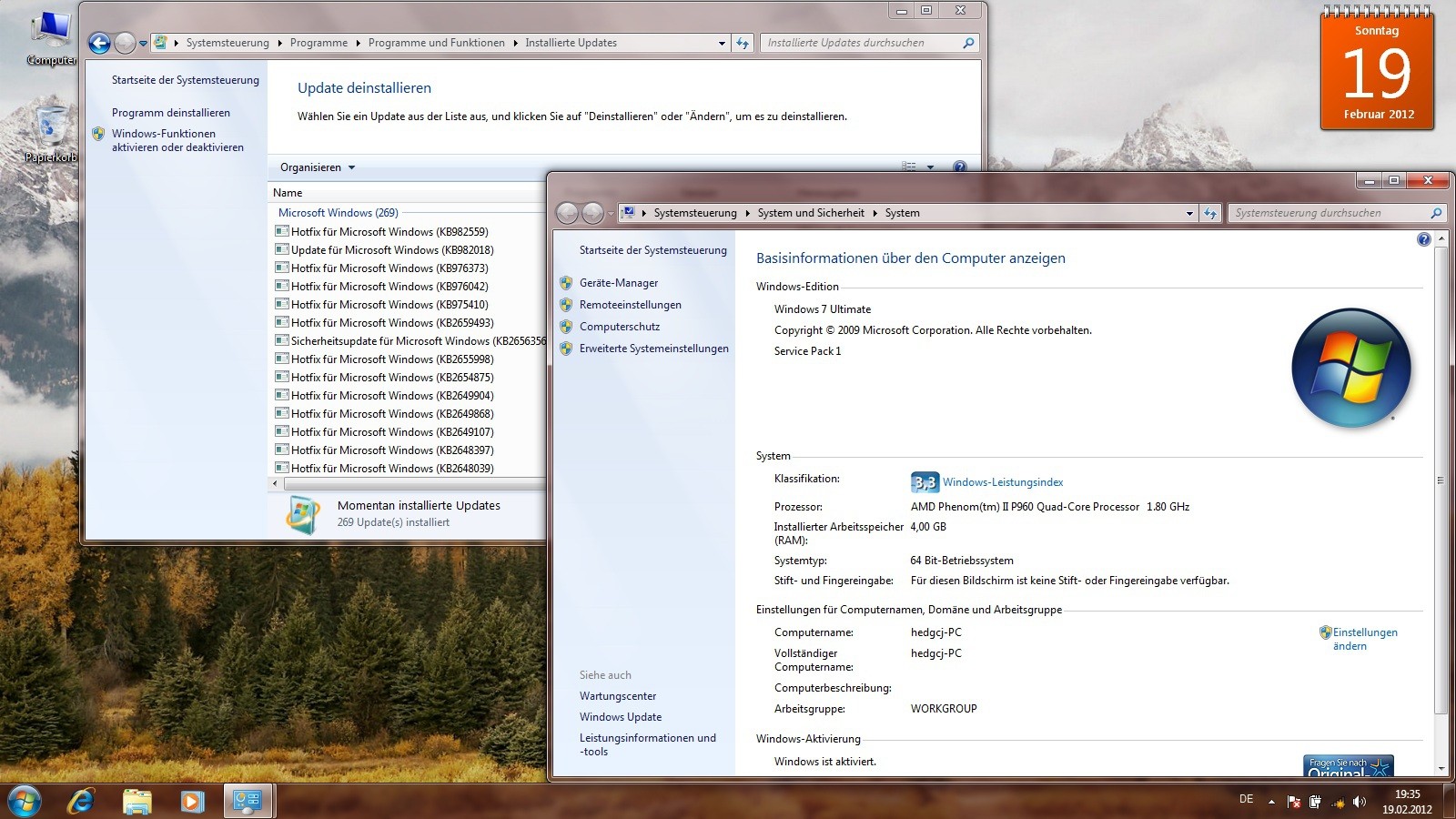Viewport: 1456px width, 819px height.
Task: Change view icon in Updates window
Action: coord(909,167)
